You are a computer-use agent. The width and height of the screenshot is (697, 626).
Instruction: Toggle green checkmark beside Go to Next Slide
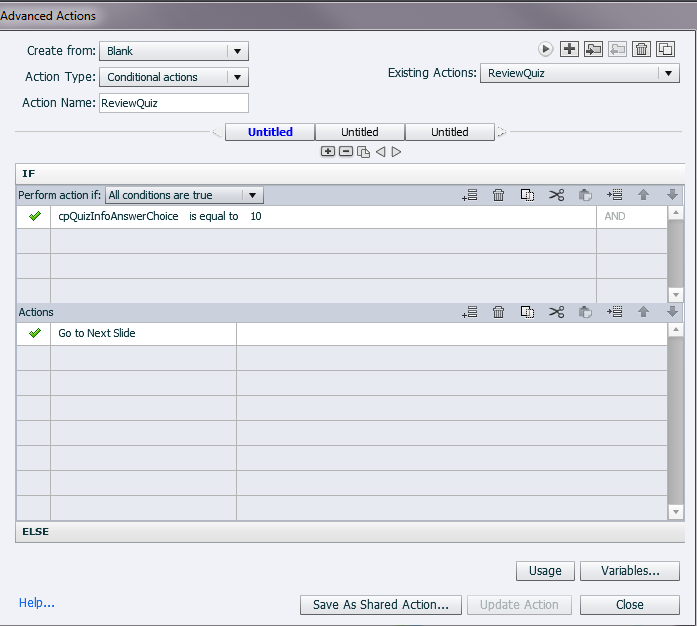pos(35,333)
